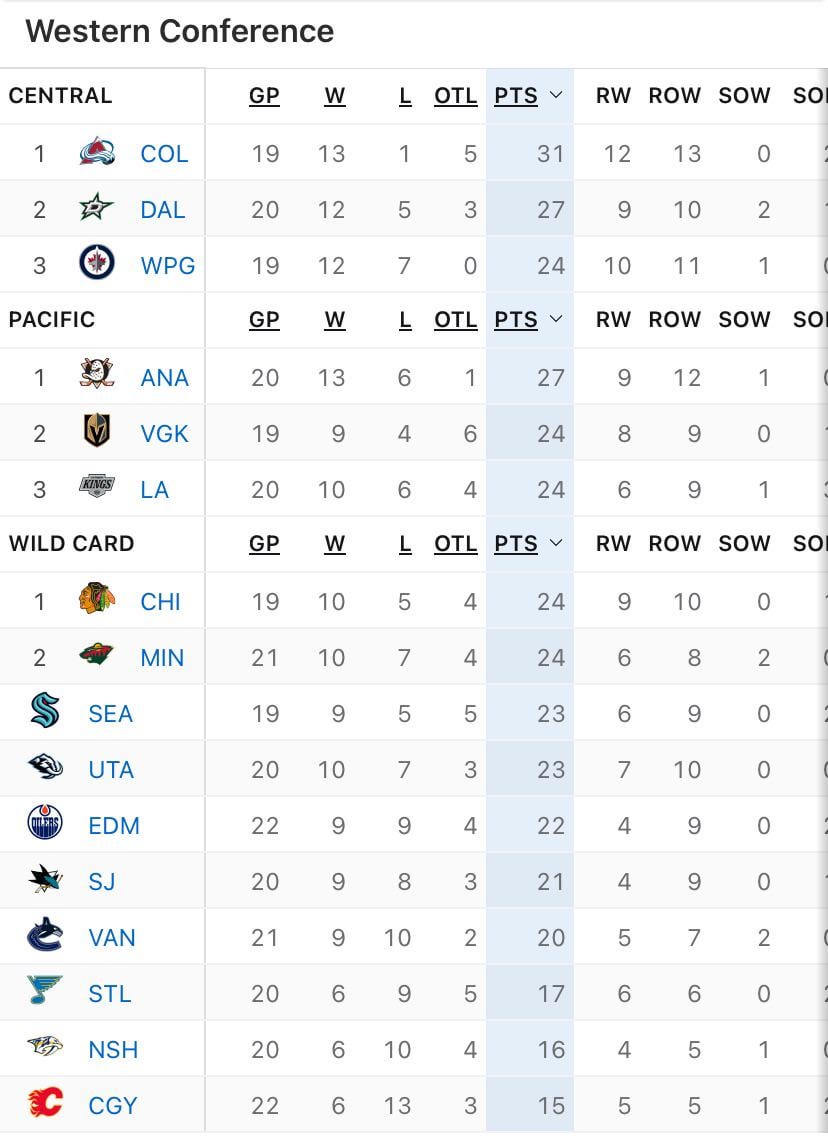
Task: Tap the Calgary Flames logo
Action: [x=45, y=1105]
